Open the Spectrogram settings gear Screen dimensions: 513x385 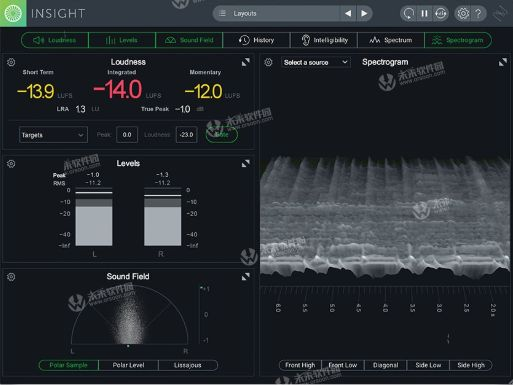[x=268, y=62]
